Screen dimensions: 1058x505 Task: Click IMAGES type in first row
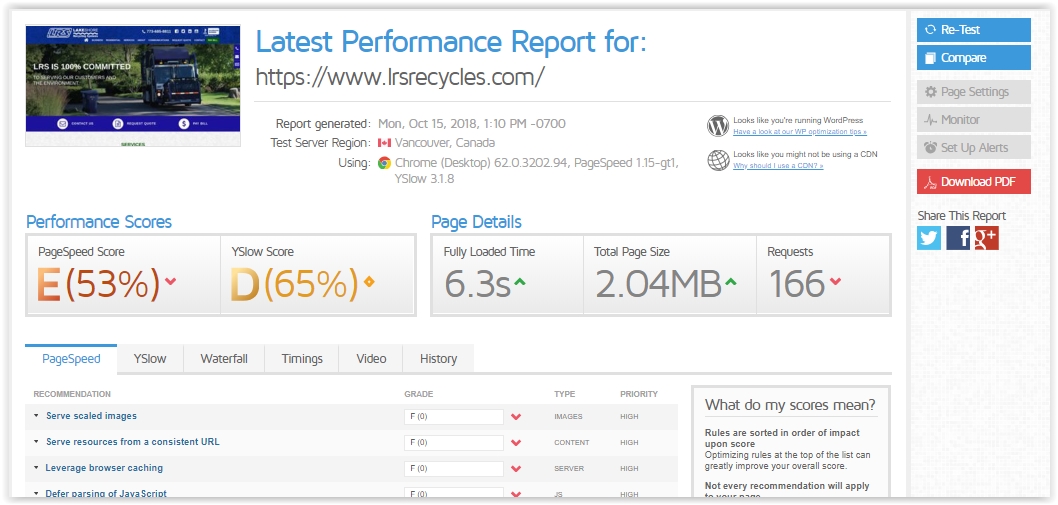[567, 417]
